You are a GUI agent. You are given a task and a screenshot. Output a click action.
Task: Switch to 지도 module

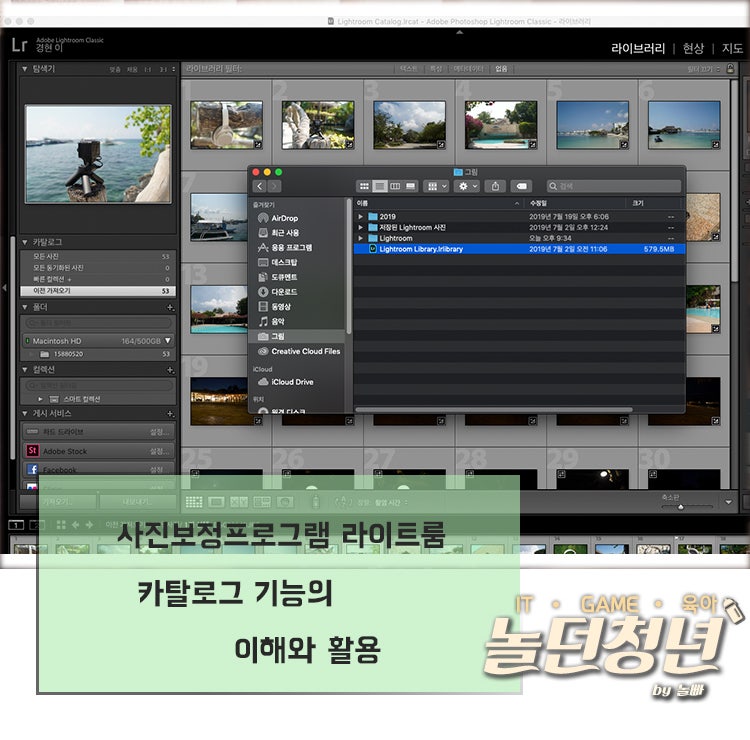click(732, 48)
